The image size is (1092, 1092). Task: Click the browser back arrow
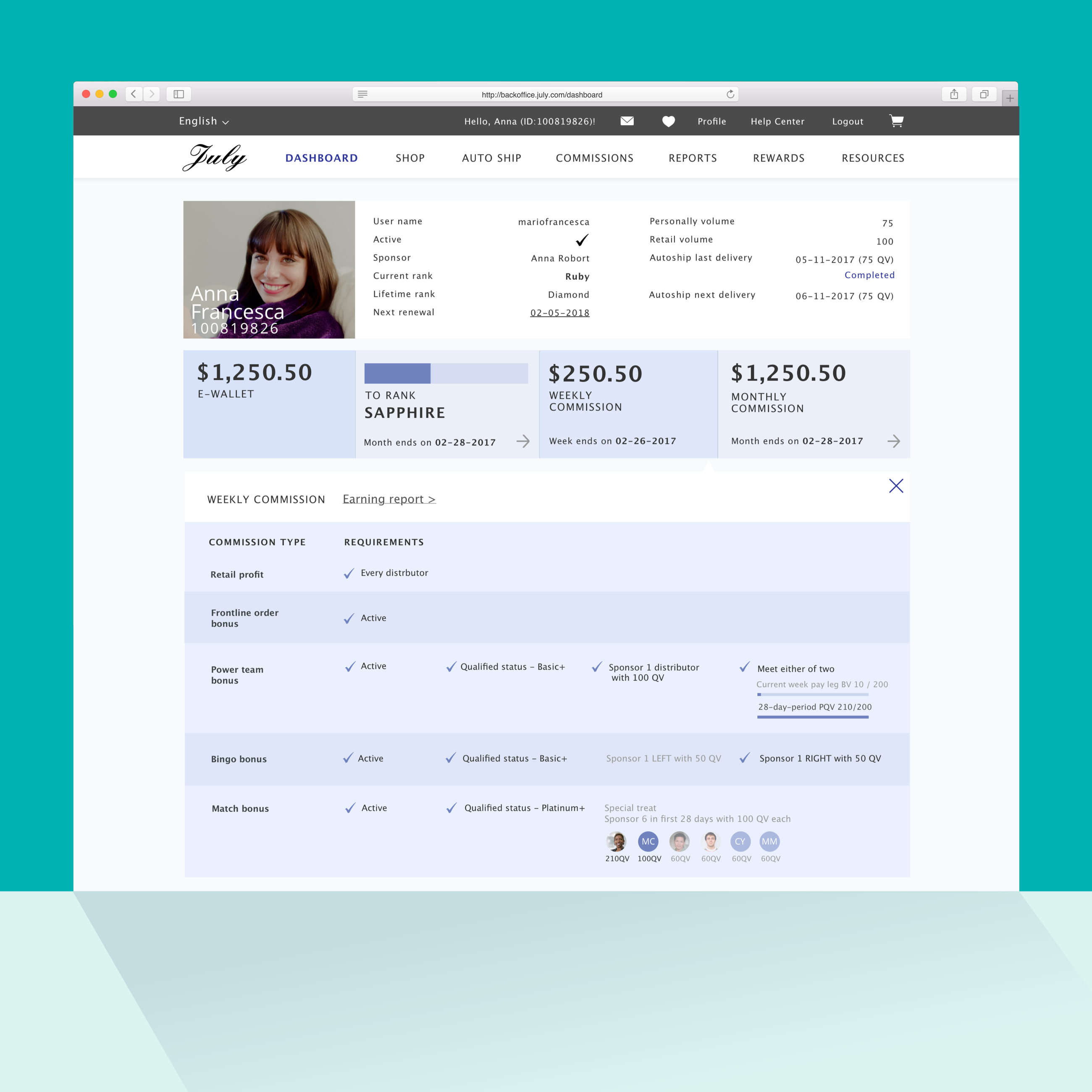(x=134, y=94)
